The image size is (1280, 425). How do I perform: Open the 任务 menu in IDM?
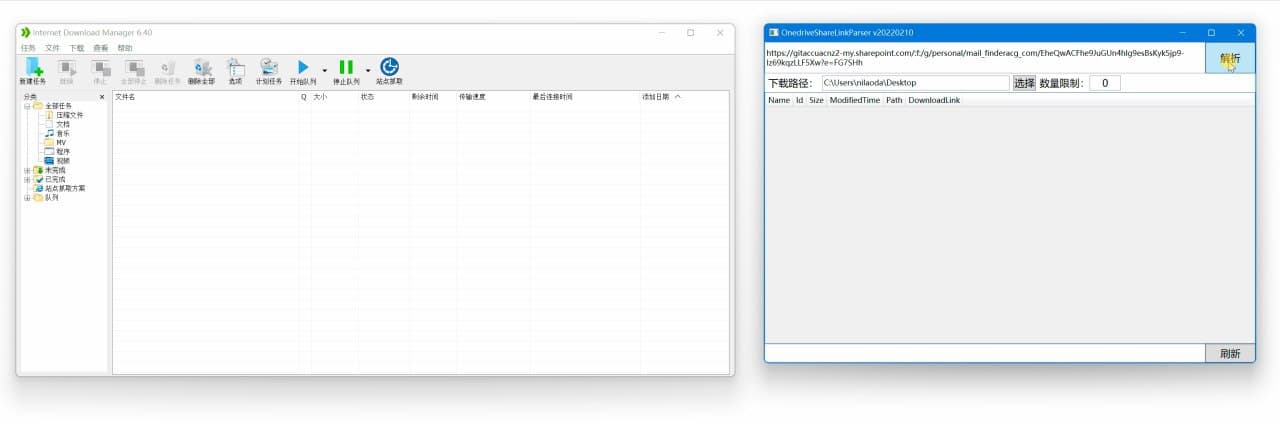tap(28, 48)
